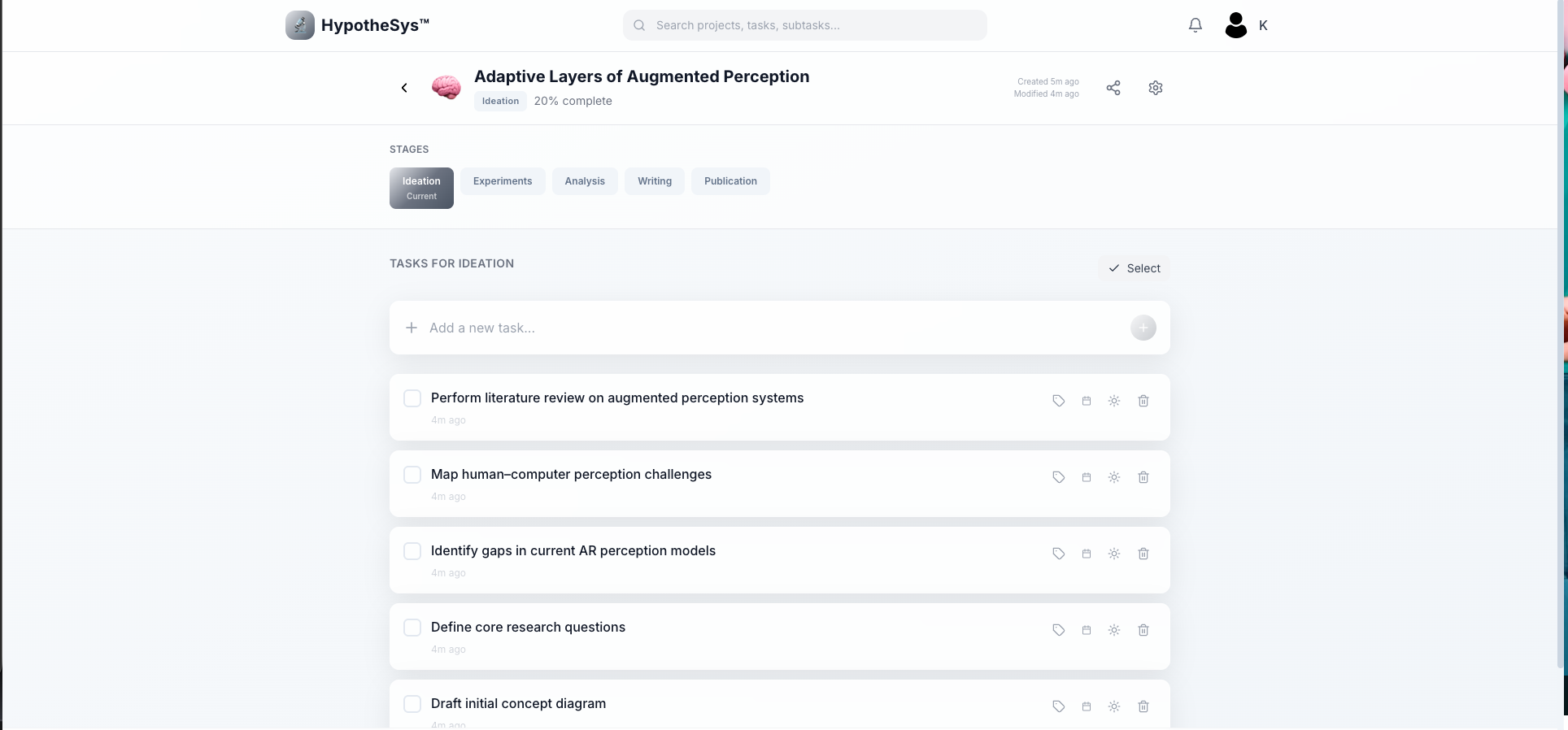The image size is (1568, 730).
Task: Open project settings gear icon
Action: 1156,88
